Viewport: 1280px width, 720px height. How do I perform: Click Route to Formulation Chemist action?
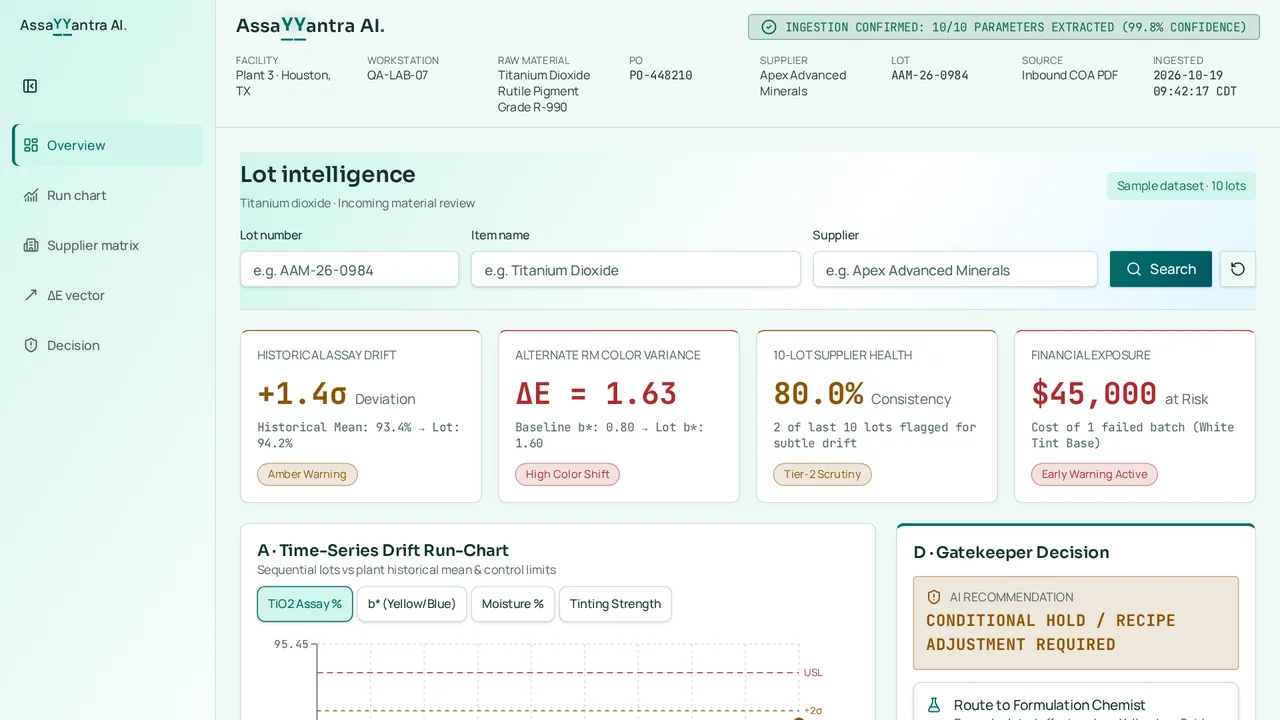(x=1076, y=702)
